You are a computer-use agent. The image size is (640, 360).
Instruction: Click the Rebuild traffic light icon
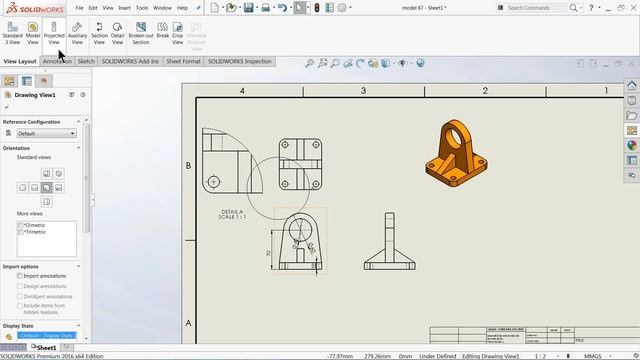point(317,7)
